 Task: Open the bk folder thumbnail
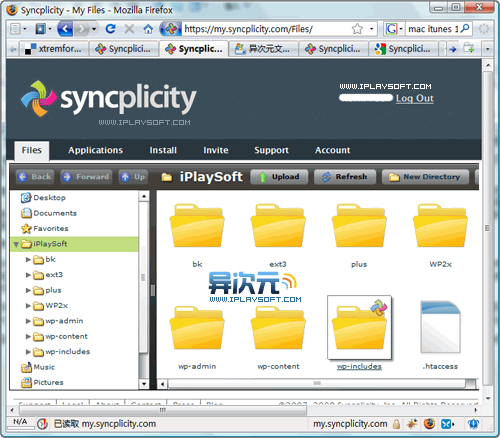(197, 226)
